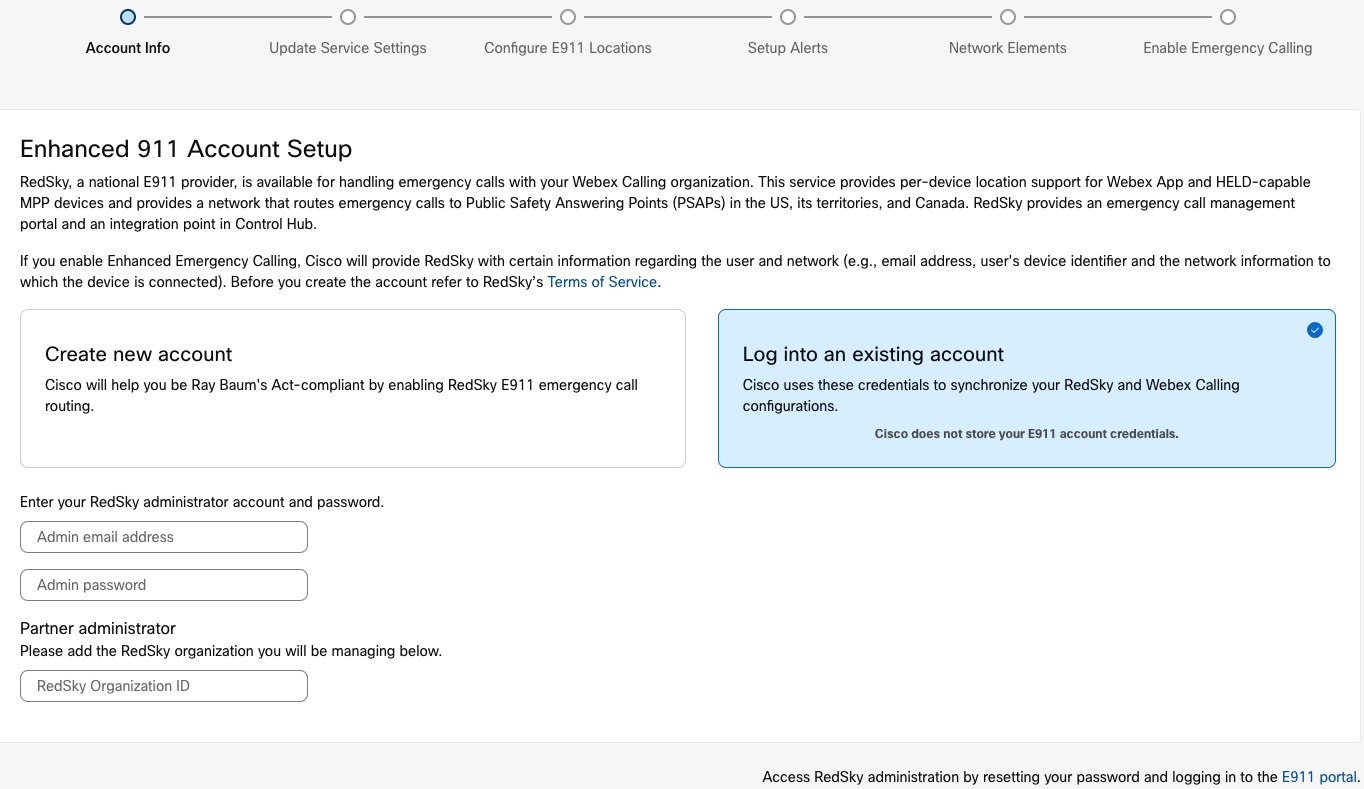This screenshot has height=789, width=1364.
Task: Click the Enhanced 911 Account Setup heading
Action: point(186,149)
